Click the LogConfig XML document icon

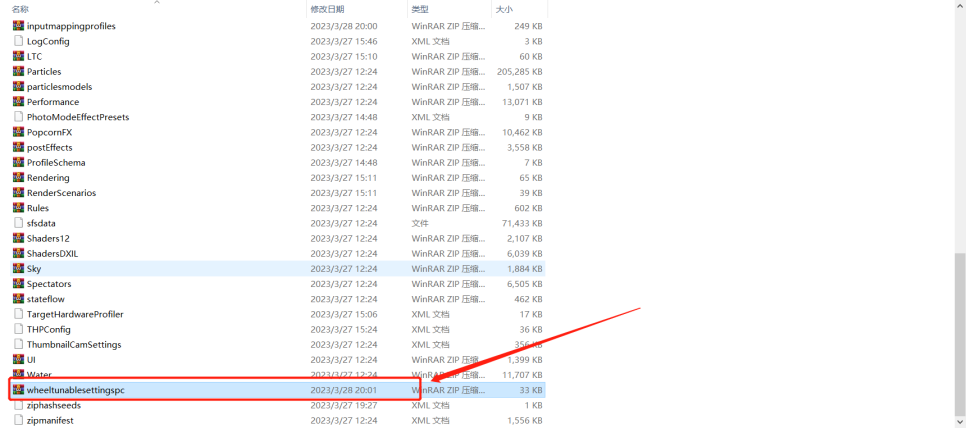pos(18,41)
